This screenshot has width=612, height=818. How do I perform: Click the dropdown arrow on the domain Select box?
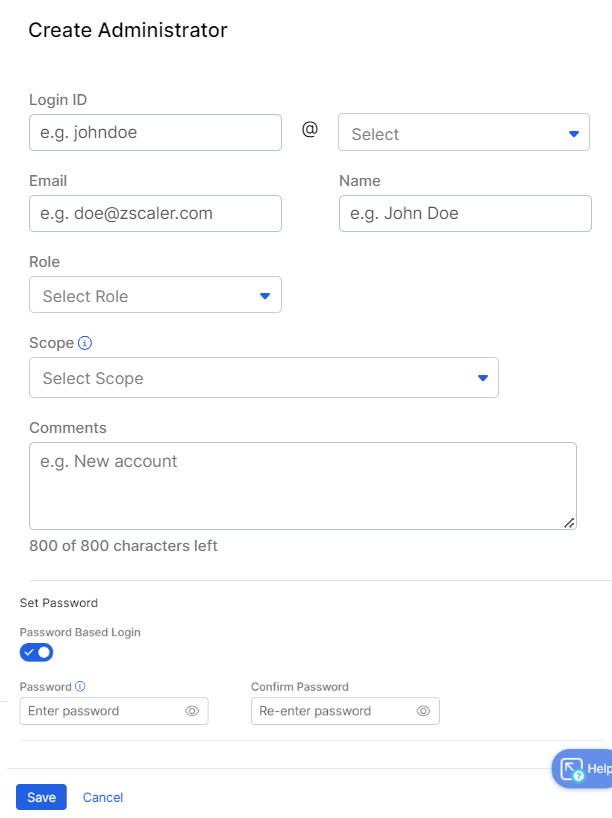(574, 131)
